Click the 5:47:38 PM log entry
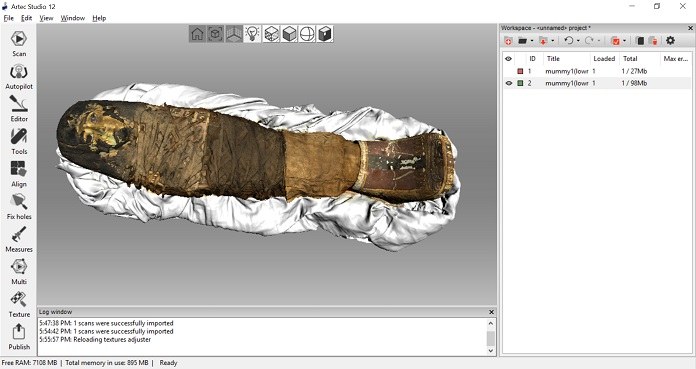This screenshot has height=369, width=696. click(106, 323)
